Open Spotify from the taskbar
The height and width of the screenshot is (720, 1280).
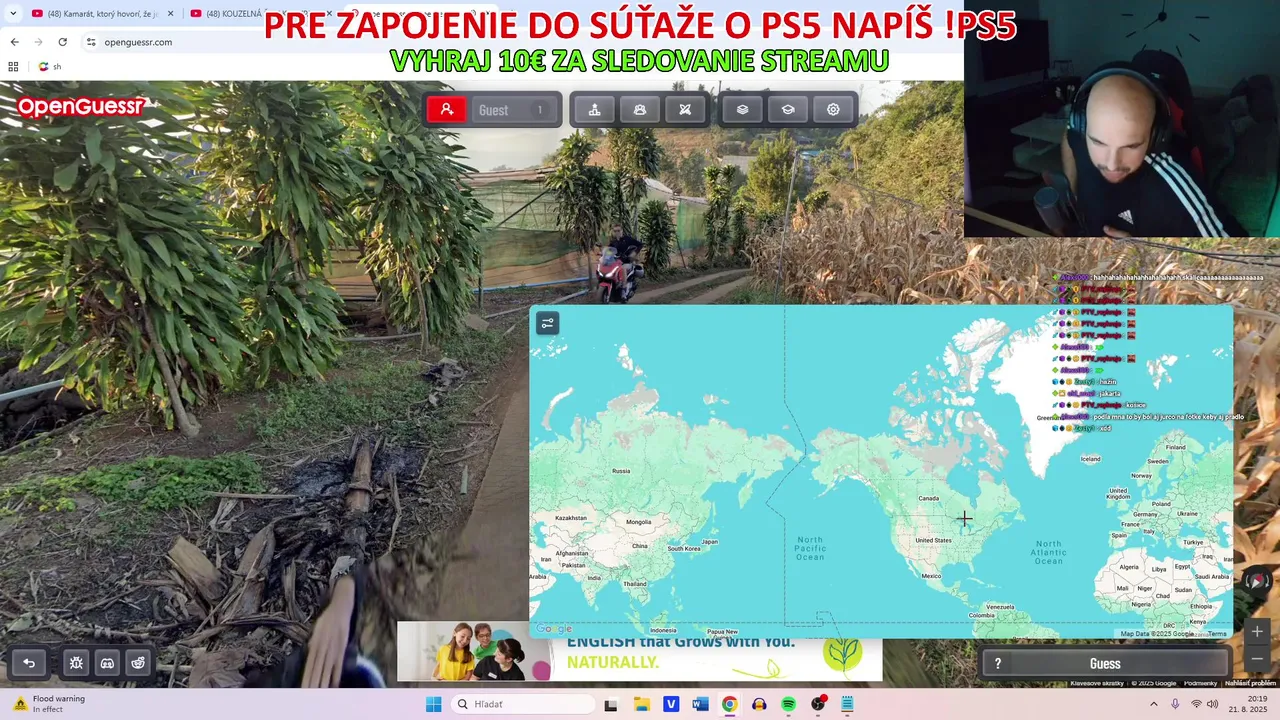788,704
